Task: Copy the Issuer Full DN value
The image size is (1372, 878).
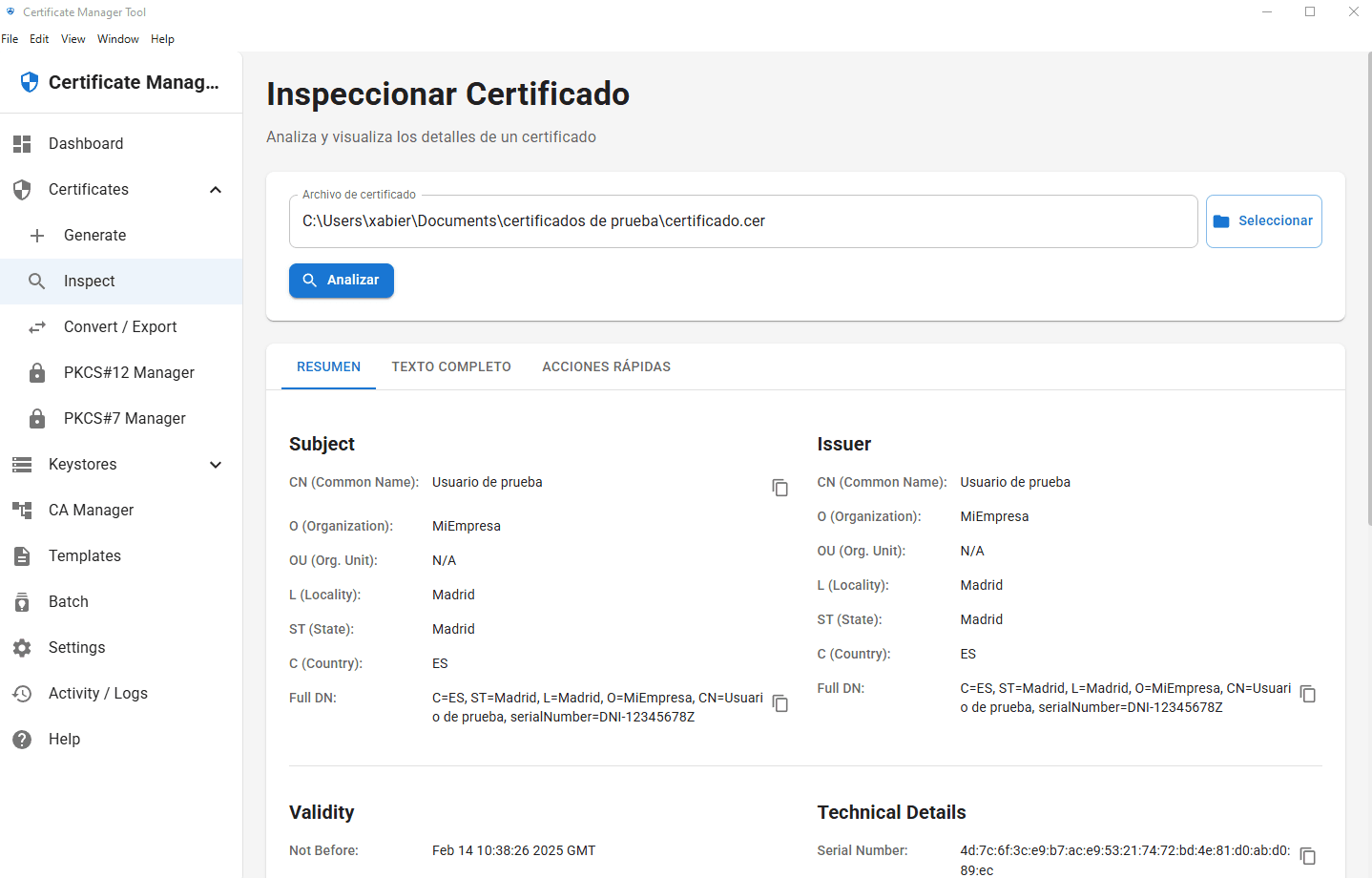Action: 1307,694
